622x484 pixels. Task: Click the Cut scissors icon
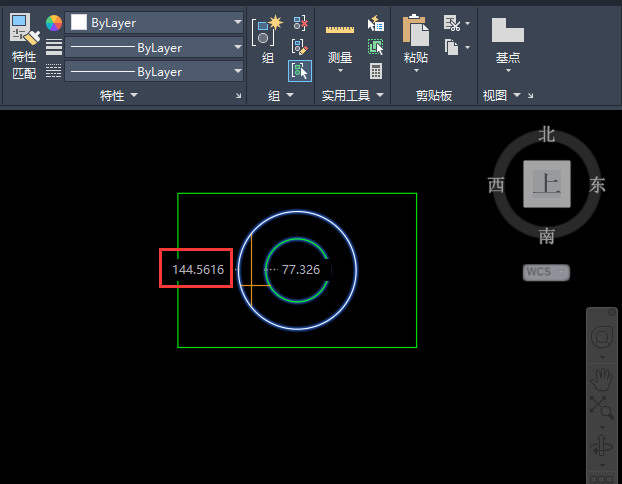pos(452,23)
